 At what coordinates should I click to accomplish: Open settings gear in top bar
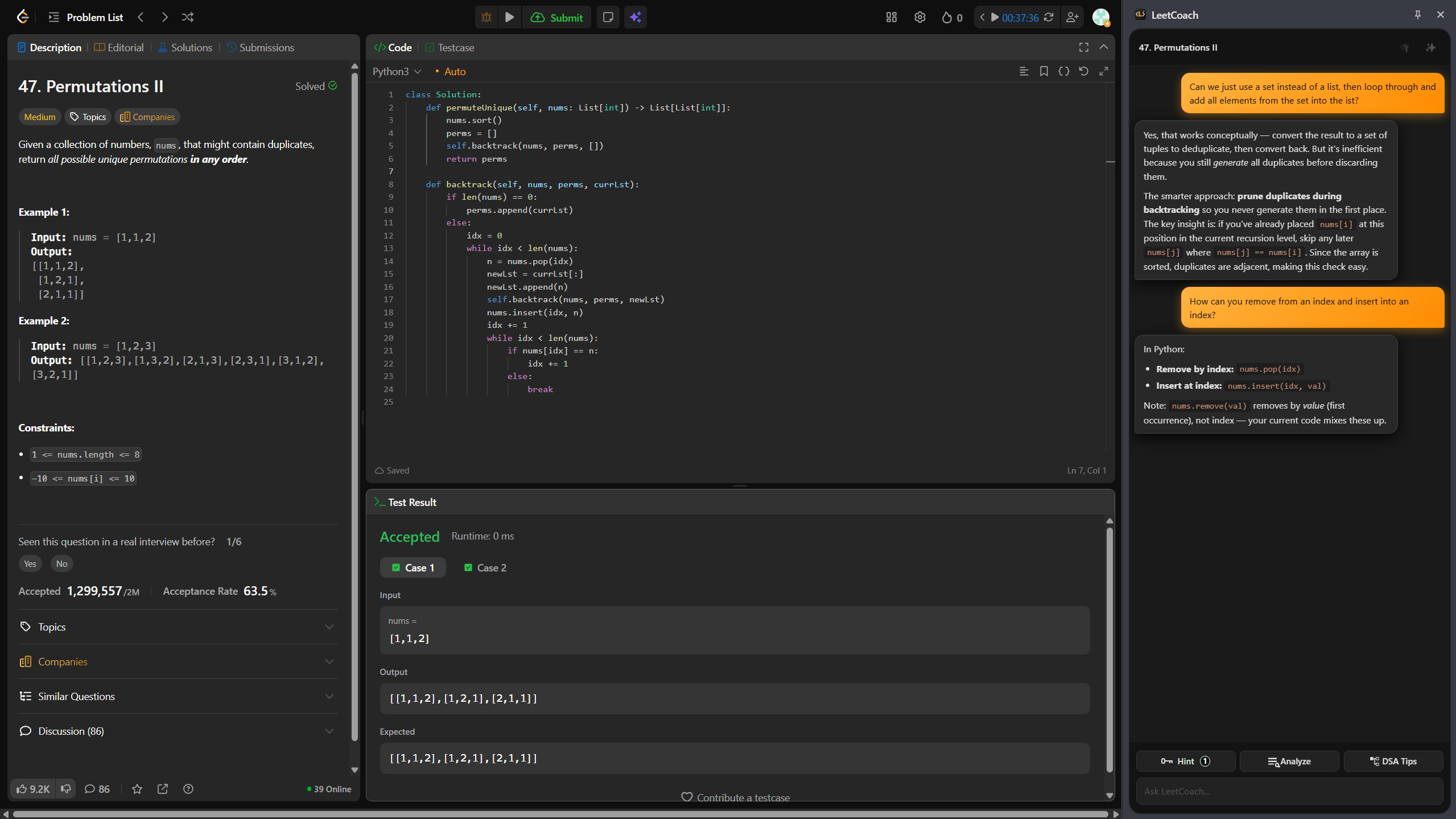(919, 18)
